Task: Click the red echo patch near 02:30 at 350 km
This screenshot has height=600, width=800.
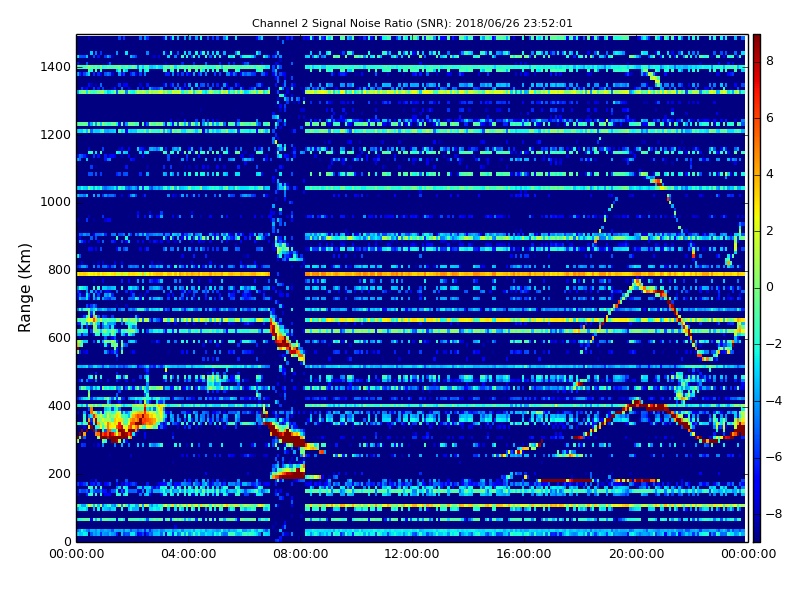Action: tap(148, 419)
